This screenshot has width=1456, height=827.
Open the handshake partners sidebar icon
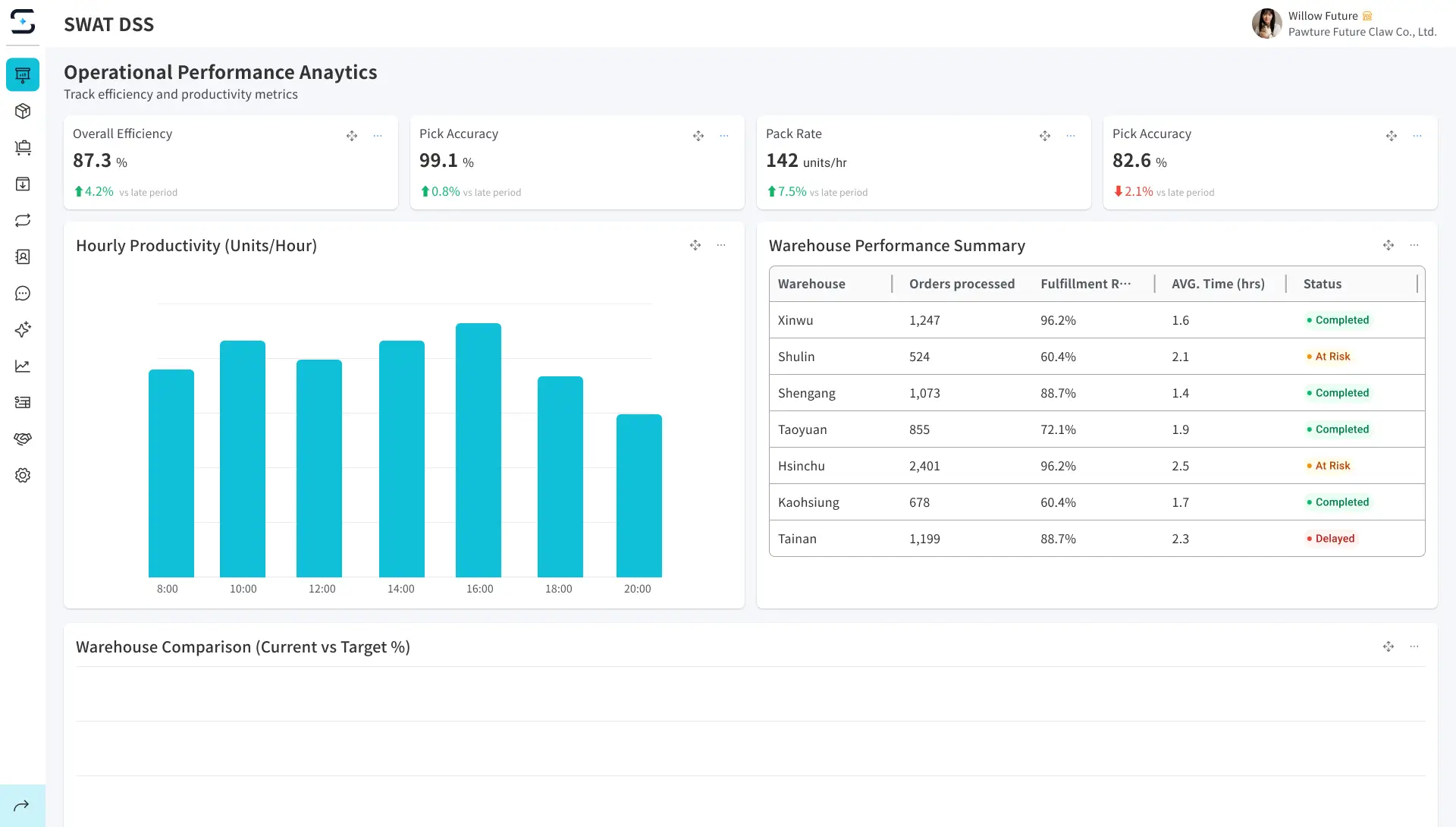click(23, 439)
